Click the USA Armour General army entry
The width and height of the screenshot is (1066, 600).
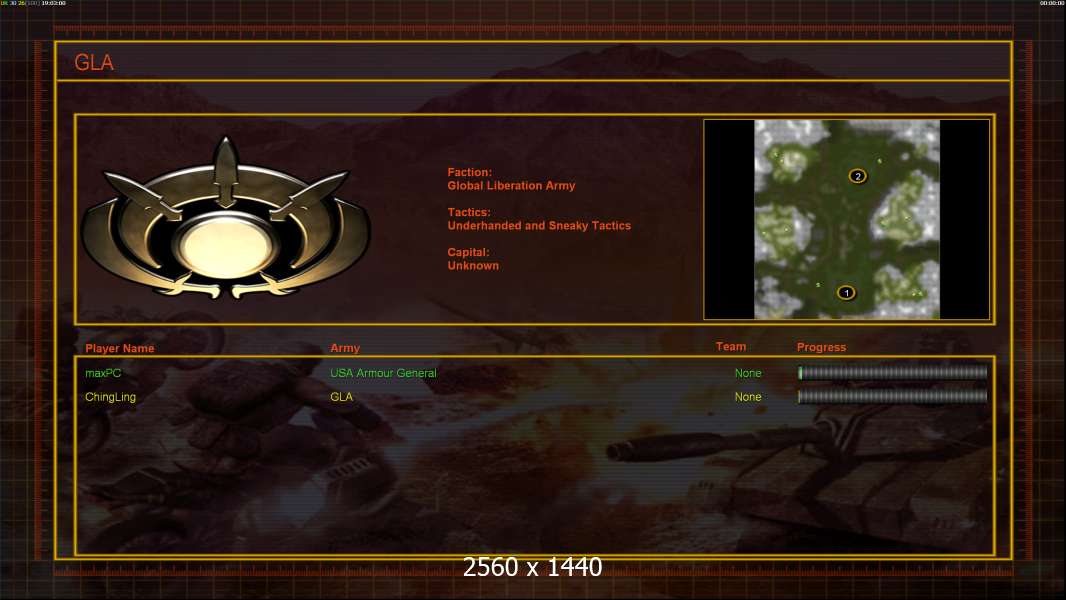tap(383, 373)
